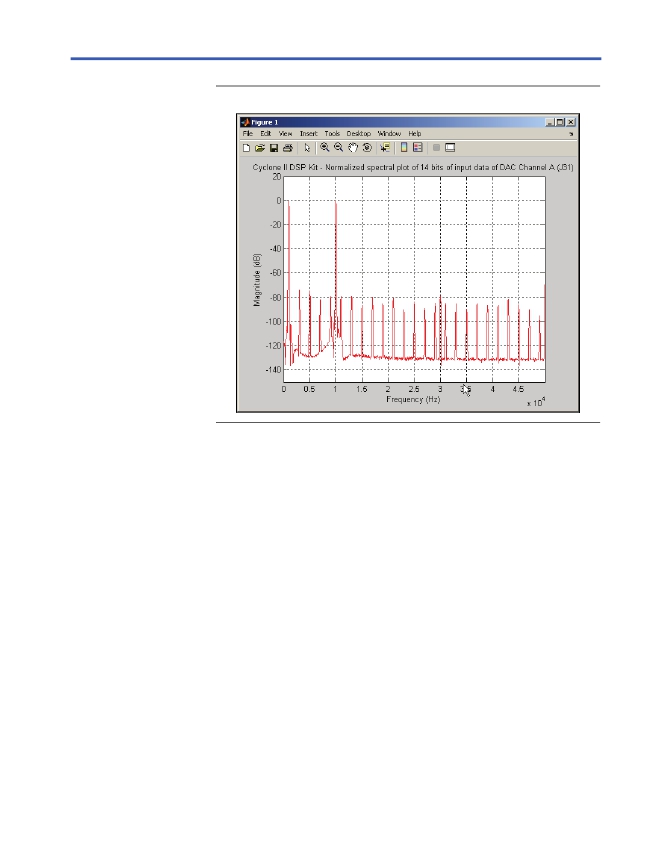The height and width of the screenshot is (864, 672).
Task: Select the Pan hand tool
Action: tap(353, 147)
